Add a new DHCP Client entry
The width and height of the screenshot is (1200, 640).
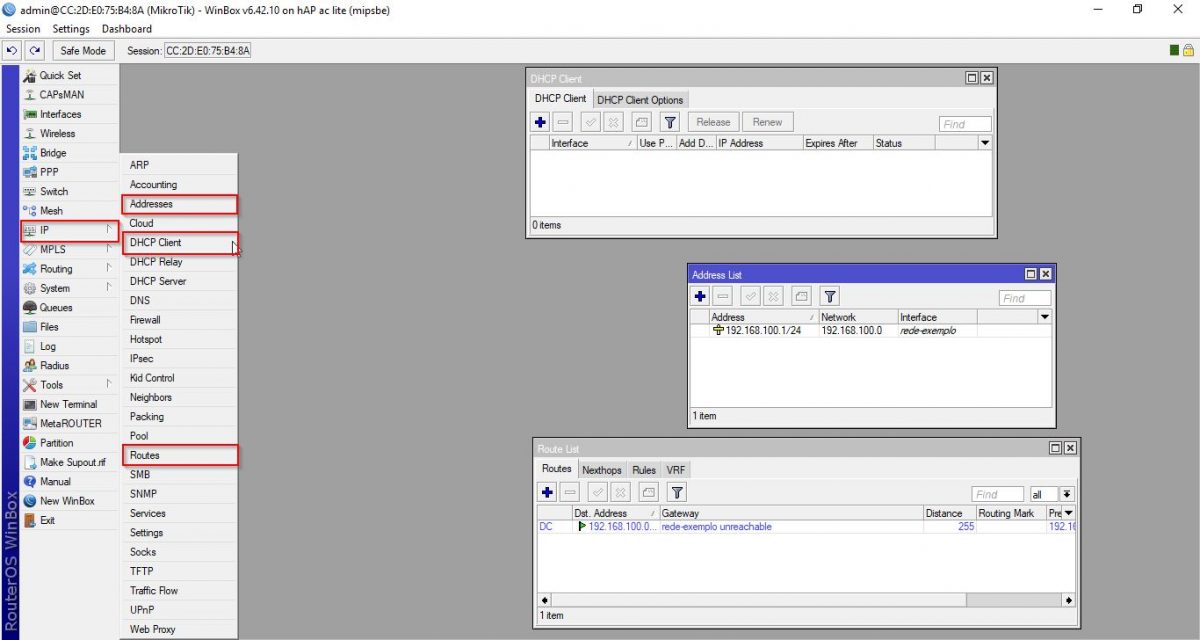click(x=539, y=121)
